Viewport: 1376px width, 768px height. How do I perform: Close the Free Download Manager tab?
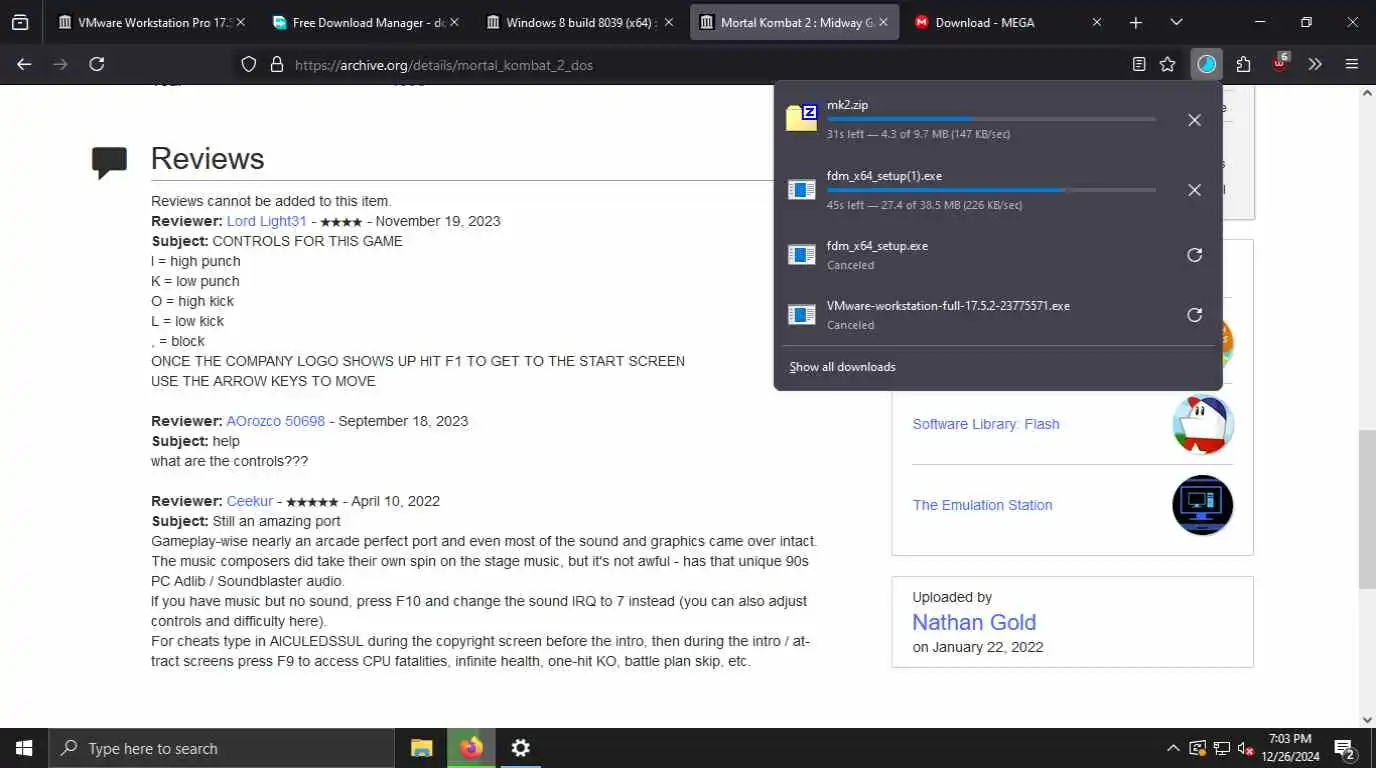click(455, 22)
